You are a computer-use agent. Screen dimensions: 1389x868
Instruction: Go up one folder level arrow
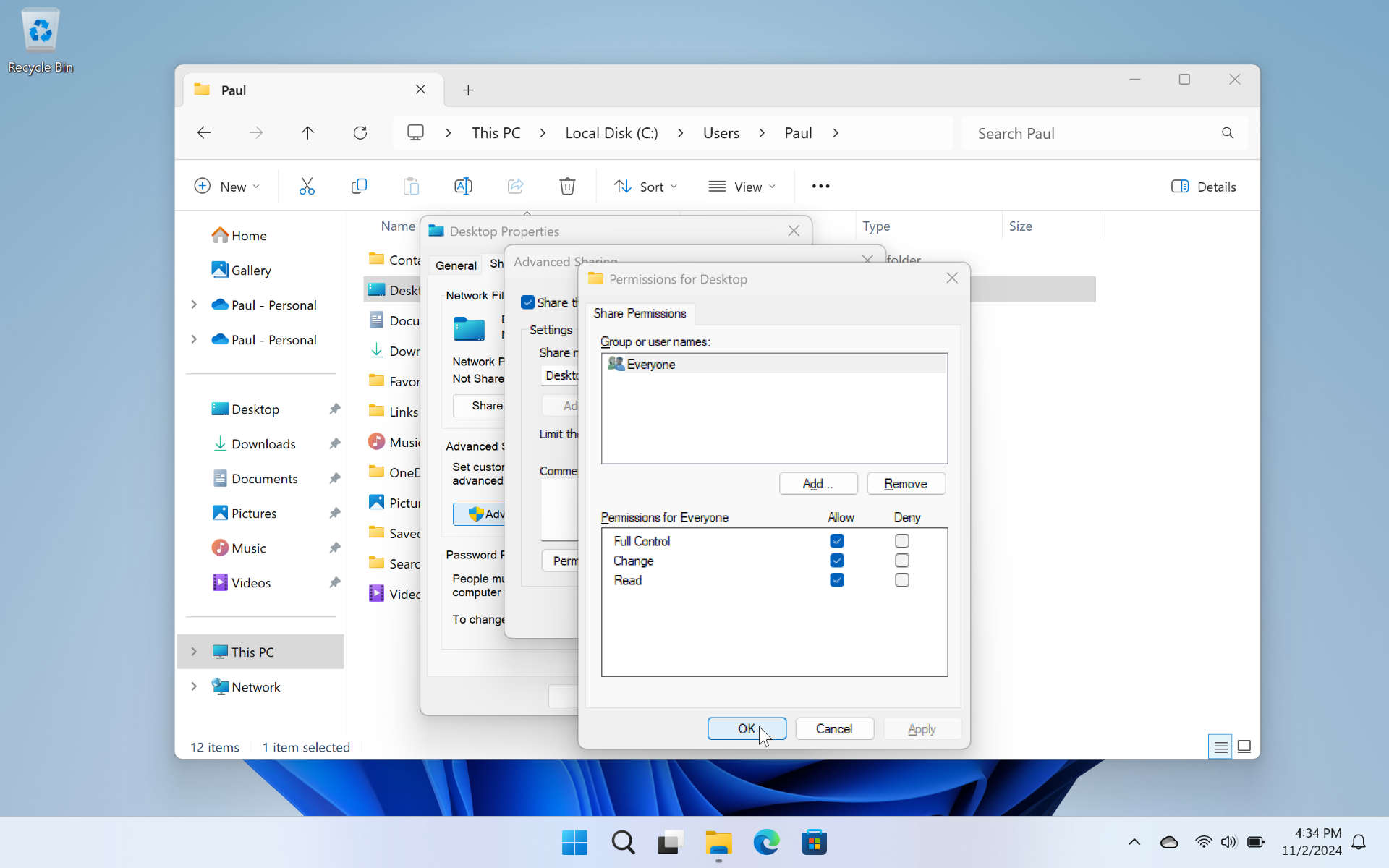(x=307, y=133)
